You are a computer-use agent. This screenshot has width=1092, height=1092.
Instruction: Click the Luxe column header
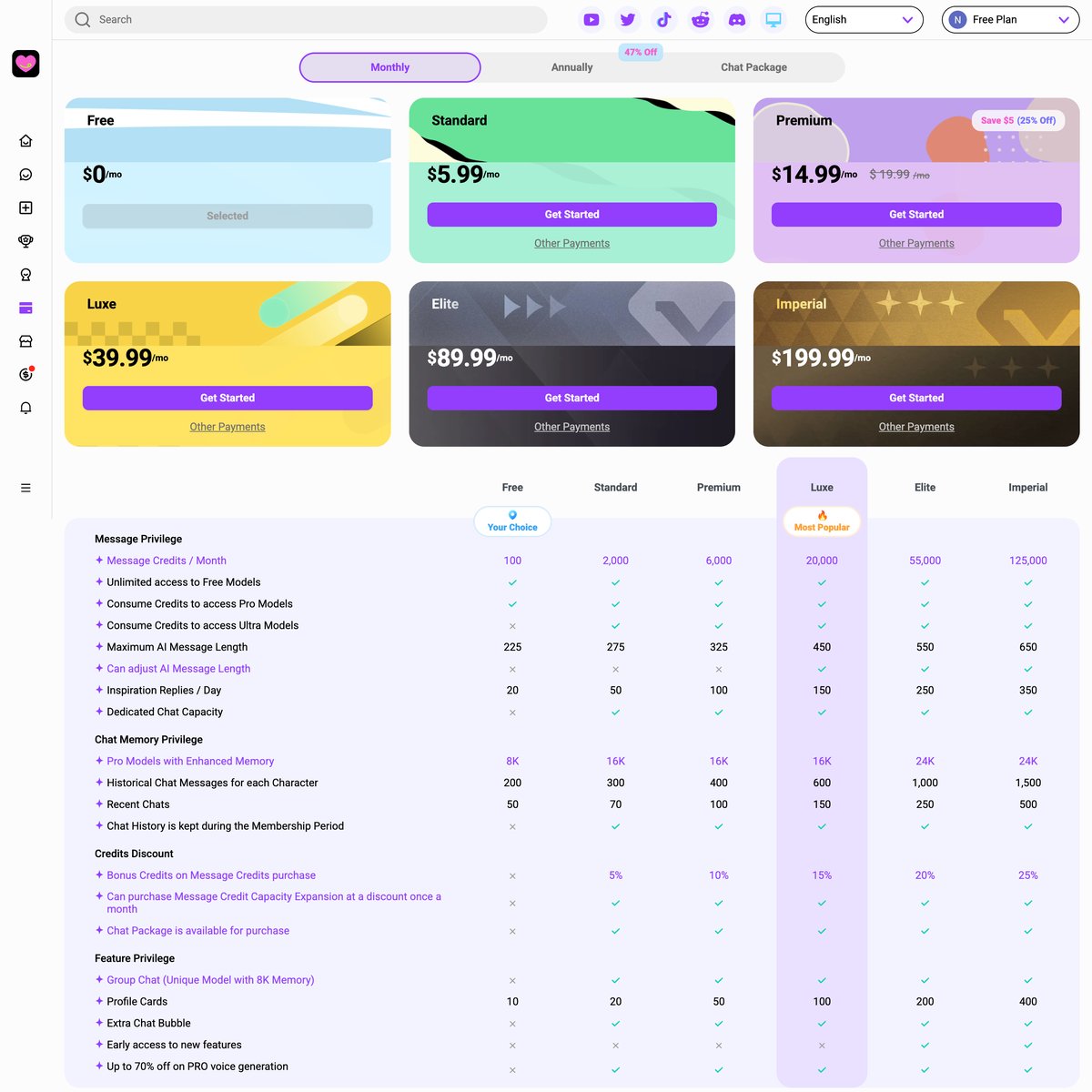[x=822, y=488]
